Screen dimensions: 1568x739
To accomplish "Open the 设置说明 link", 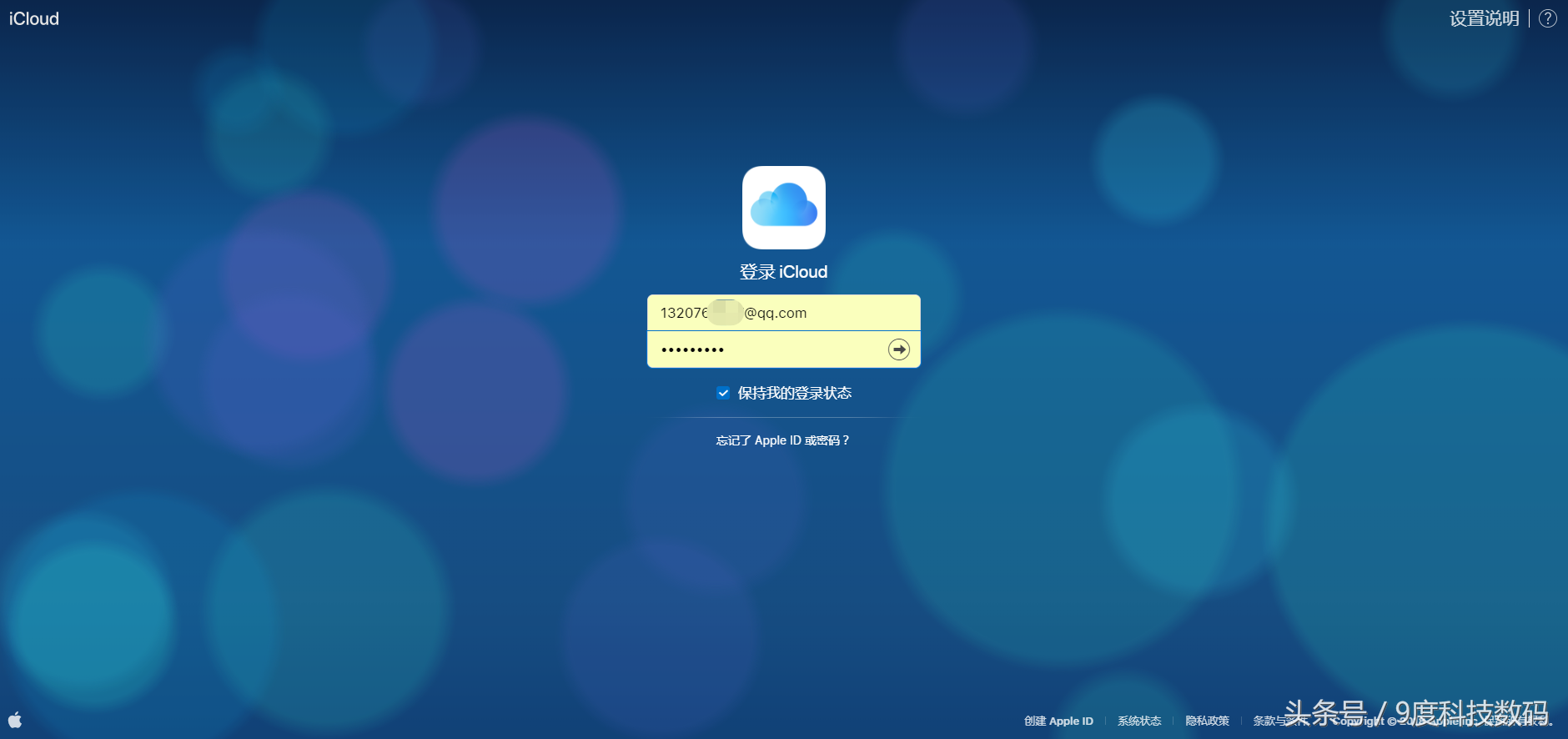I will pyautogui.click(x=1485, y=18).
